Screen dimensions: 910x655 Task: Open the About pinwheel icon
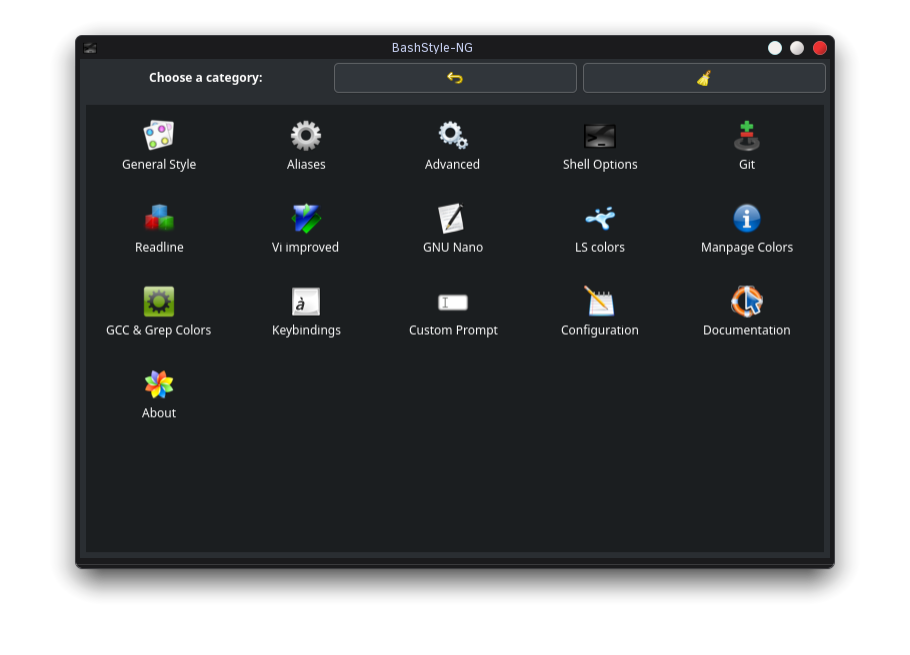(x=158, y=384)
